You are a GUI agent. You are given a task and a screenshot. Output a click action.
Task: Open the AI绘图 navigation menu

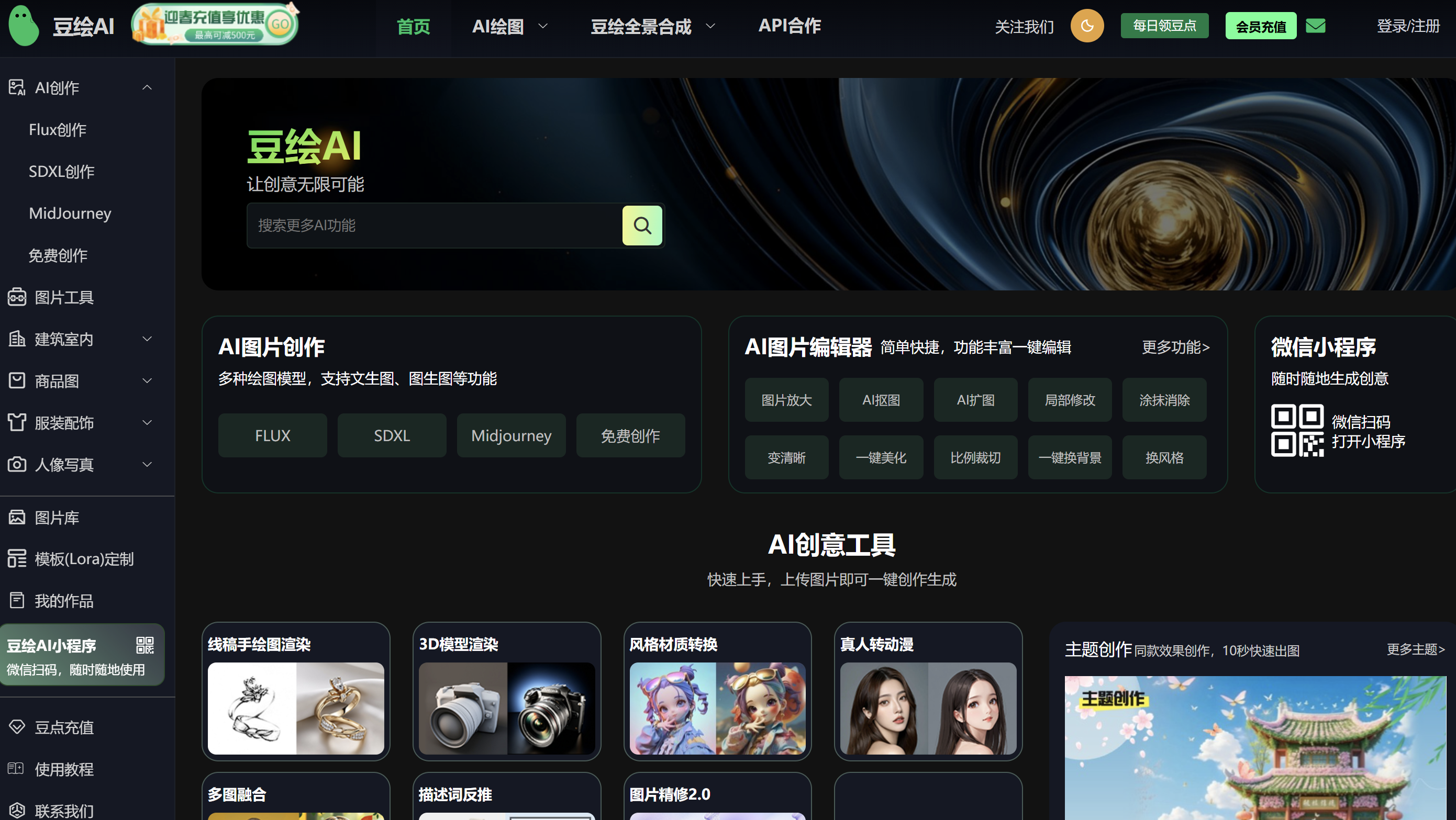click(x=497, y=26)
